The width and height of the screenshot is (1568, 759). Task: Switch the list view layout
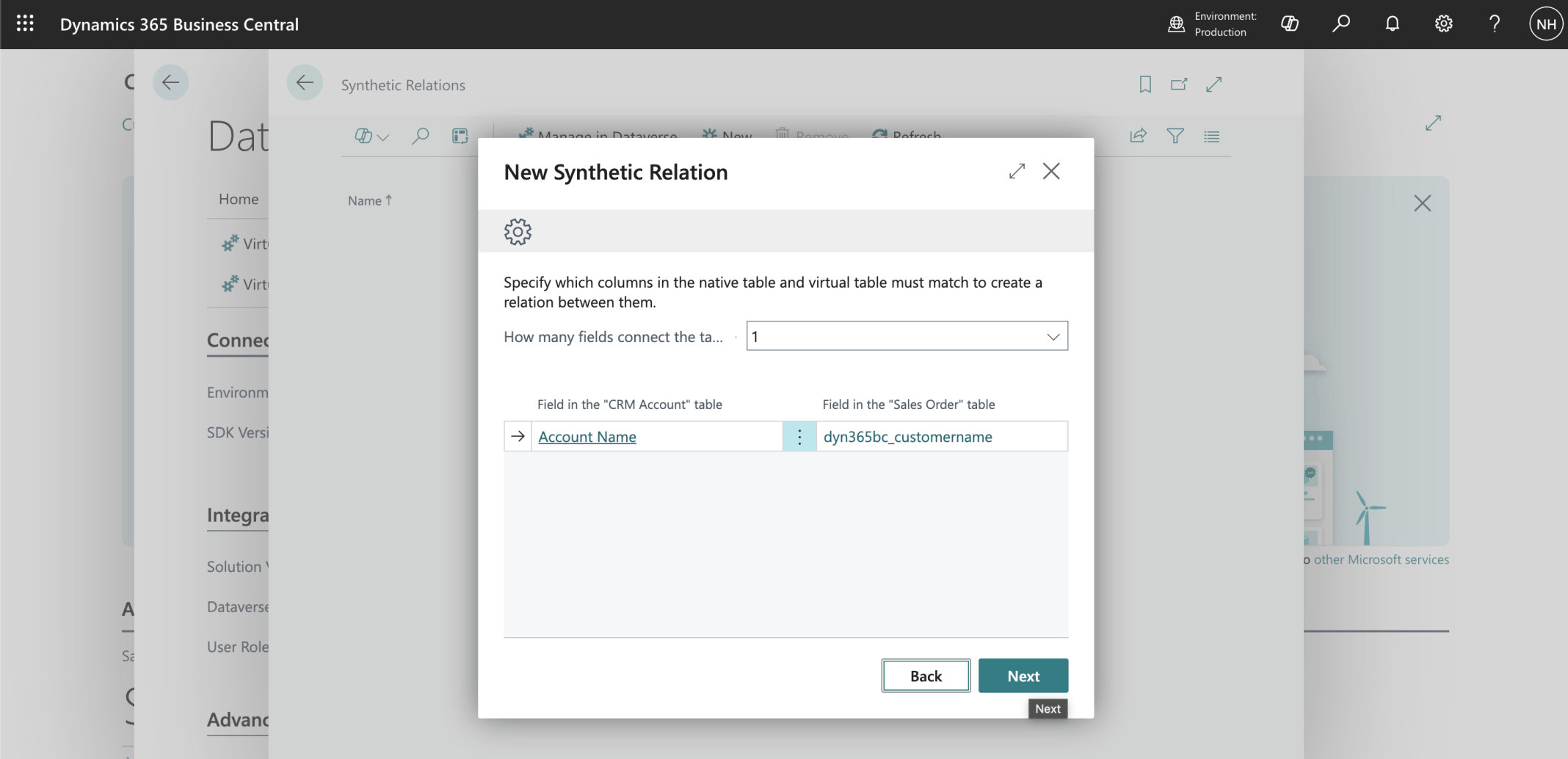click(1212, 136)
